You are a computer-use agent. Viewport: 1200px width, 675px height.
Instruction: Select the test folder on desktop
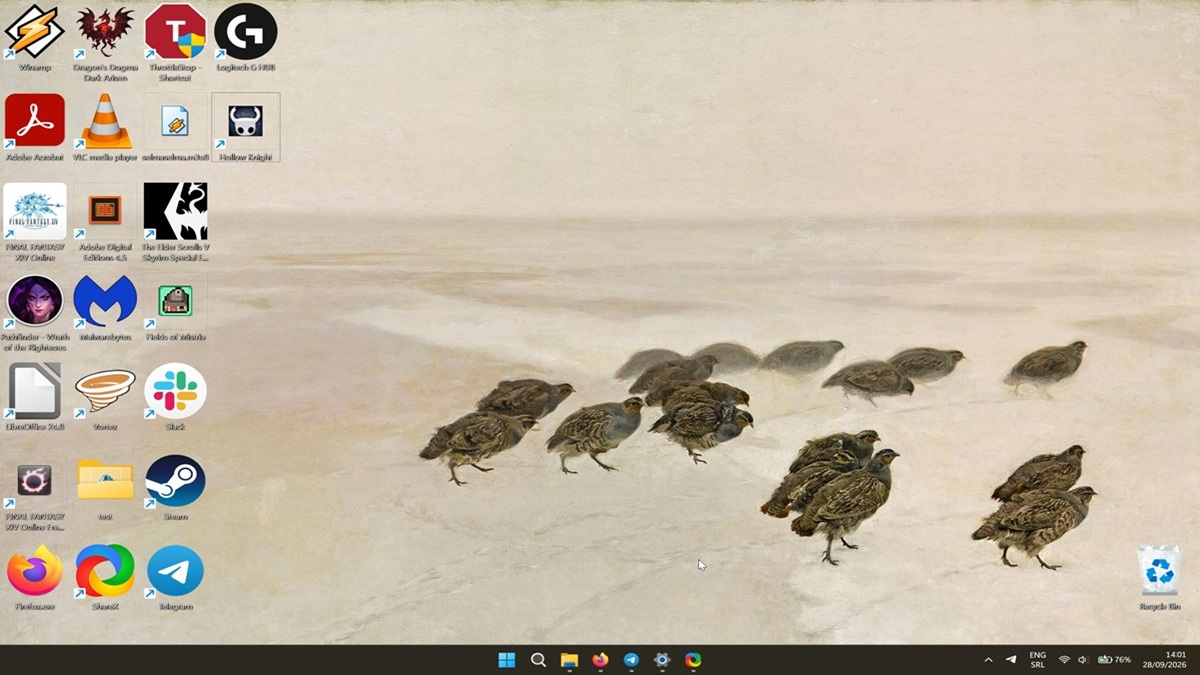pos(105,488)
